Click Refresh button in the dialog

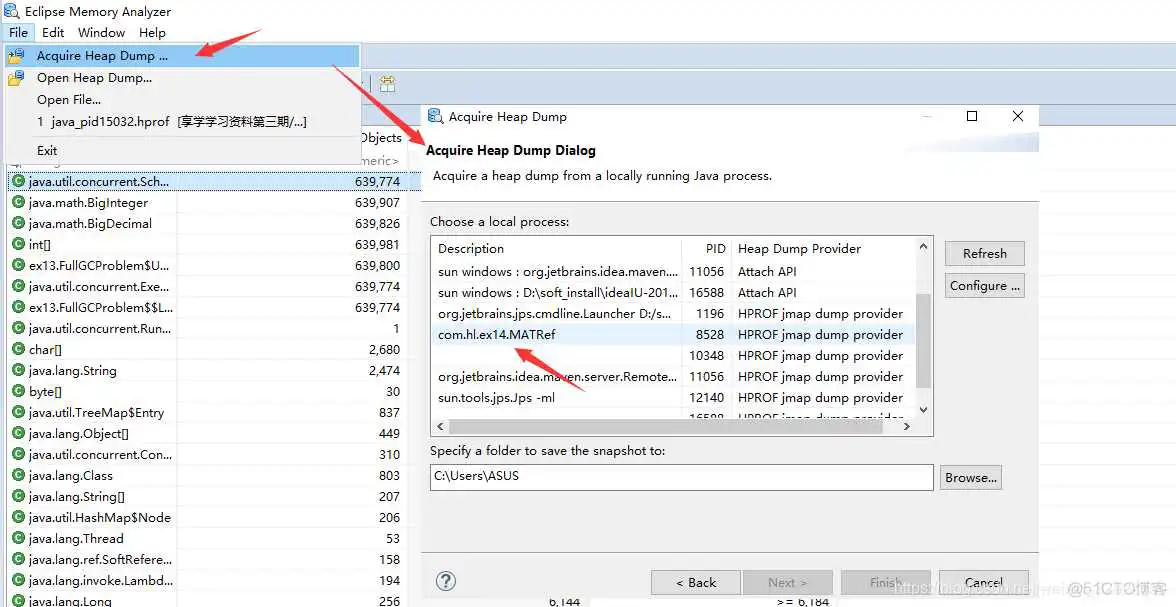(x=985, y=254)
